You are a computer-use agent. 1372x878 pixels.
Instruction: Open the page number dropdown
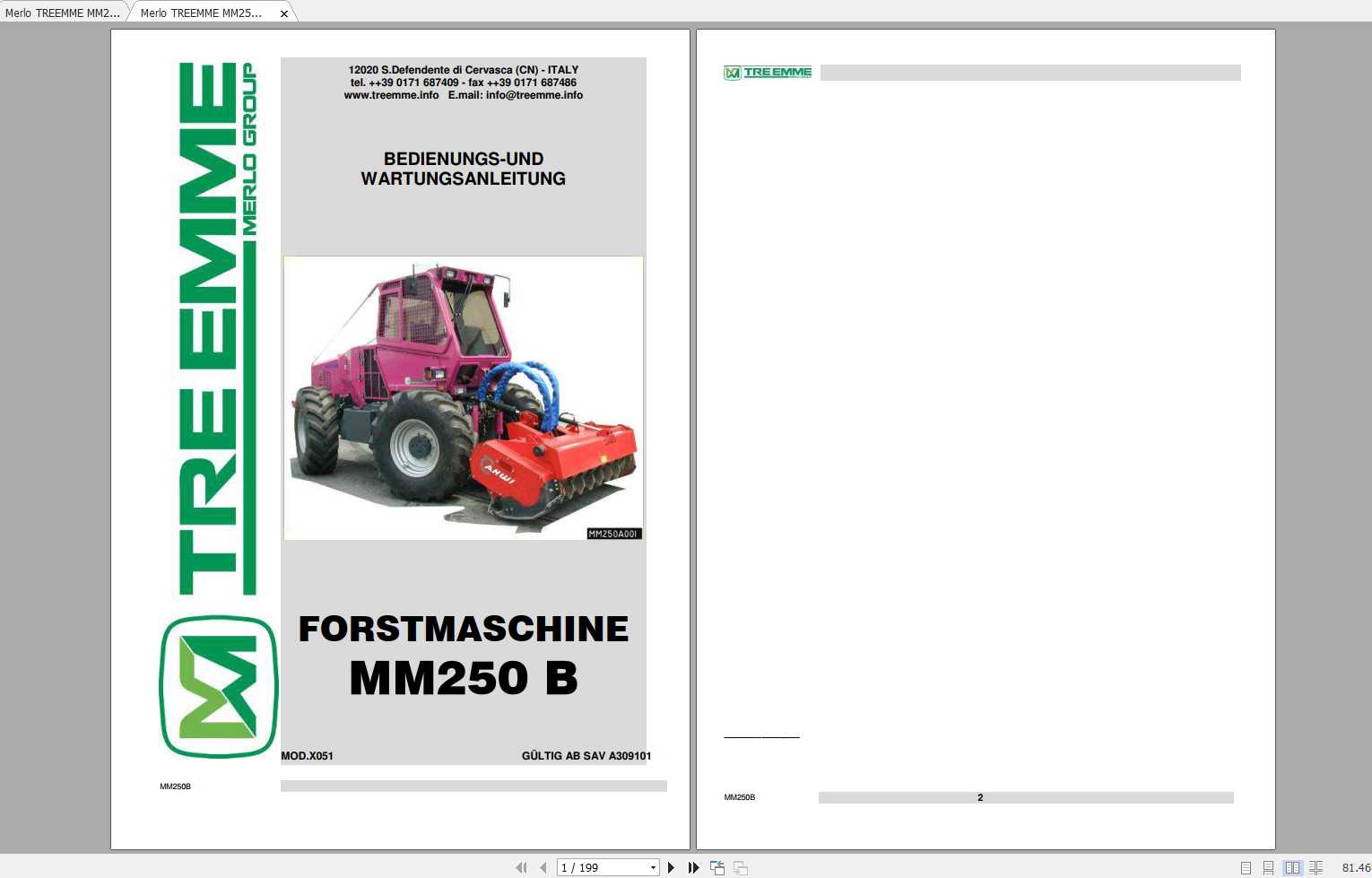654,867
